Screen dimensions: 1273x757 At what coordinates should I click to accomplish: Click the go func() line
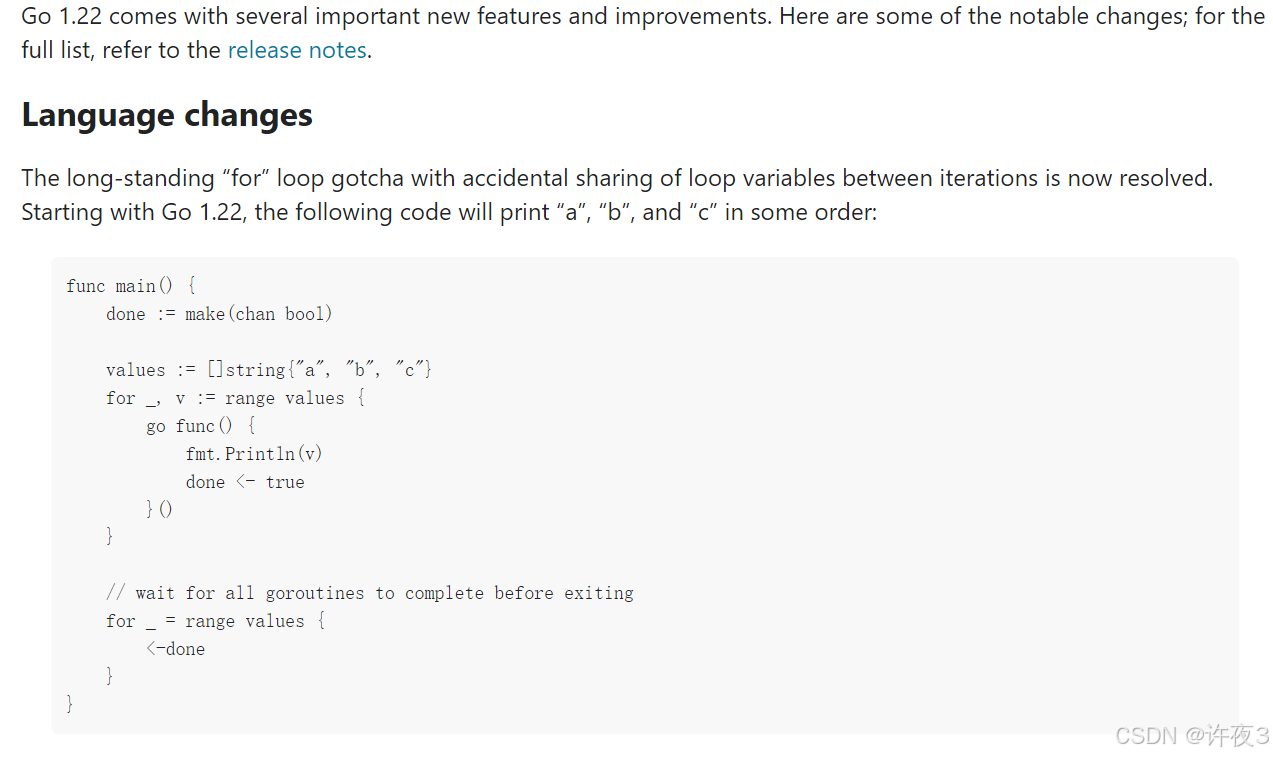point(201,426)
